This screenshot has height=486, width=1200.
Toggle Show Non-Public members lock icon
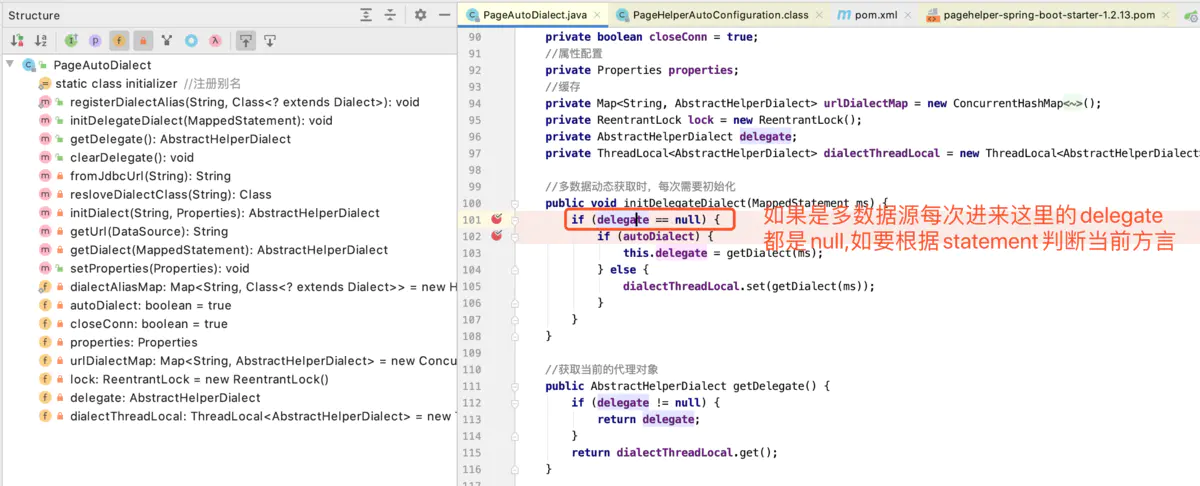coord(142,41)
